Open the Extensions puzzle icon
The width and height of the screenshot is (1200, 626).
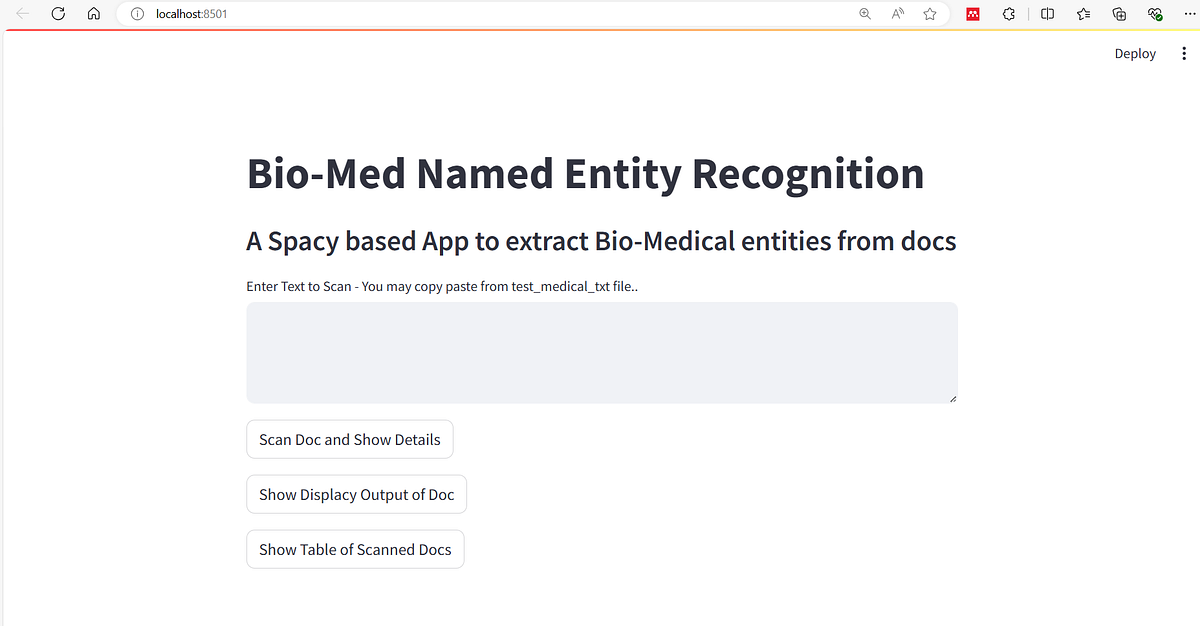coord(1009,14)
